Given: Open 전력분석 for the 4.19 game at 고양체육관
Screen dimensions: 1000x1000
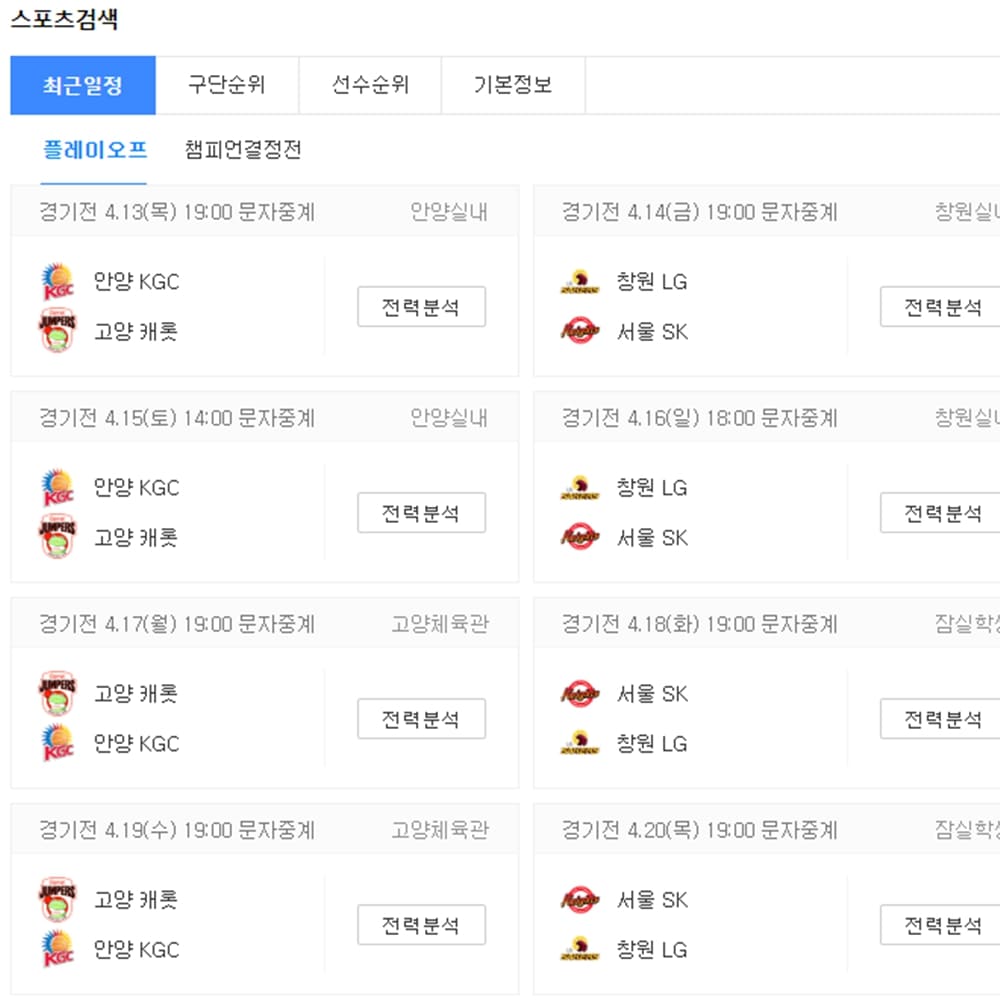Looking at the screenshot, I should pos(421,924).
